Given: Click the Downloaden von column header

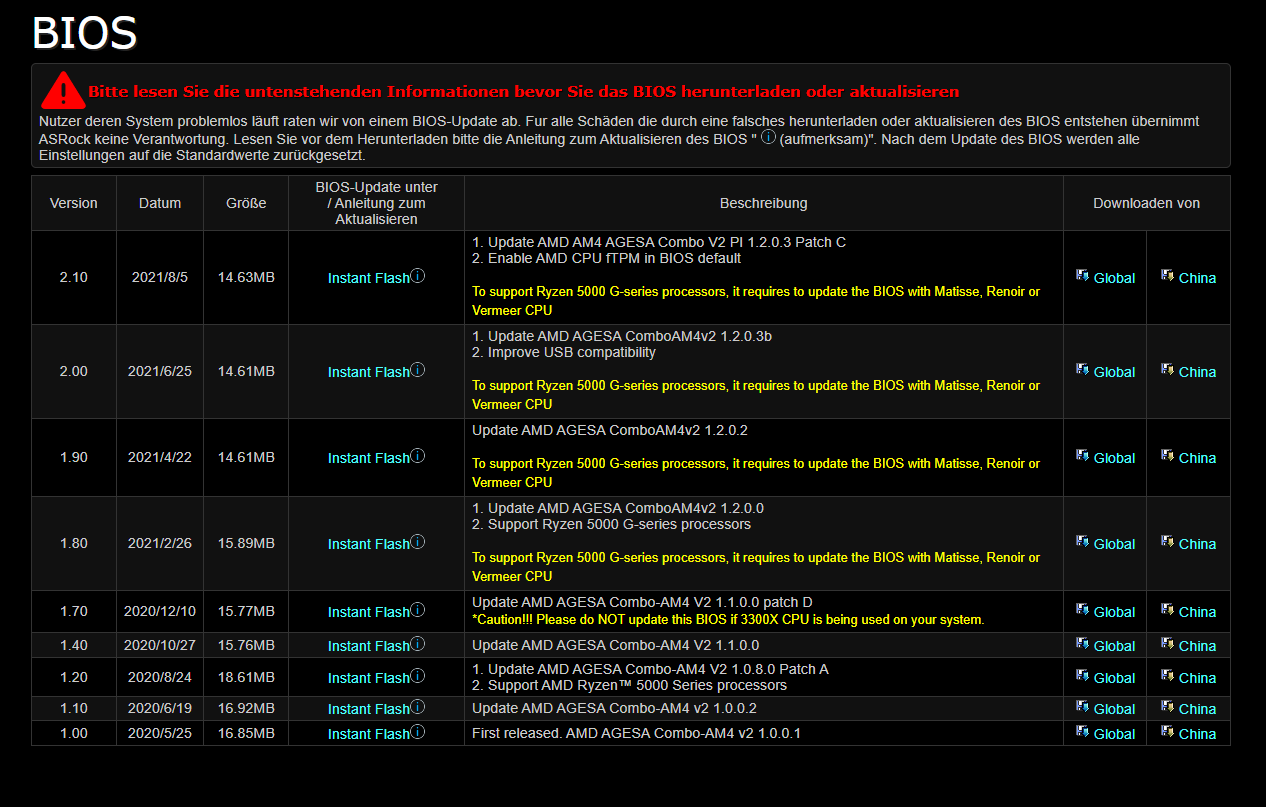Looking at the screenshot, I should [1146, 203].
